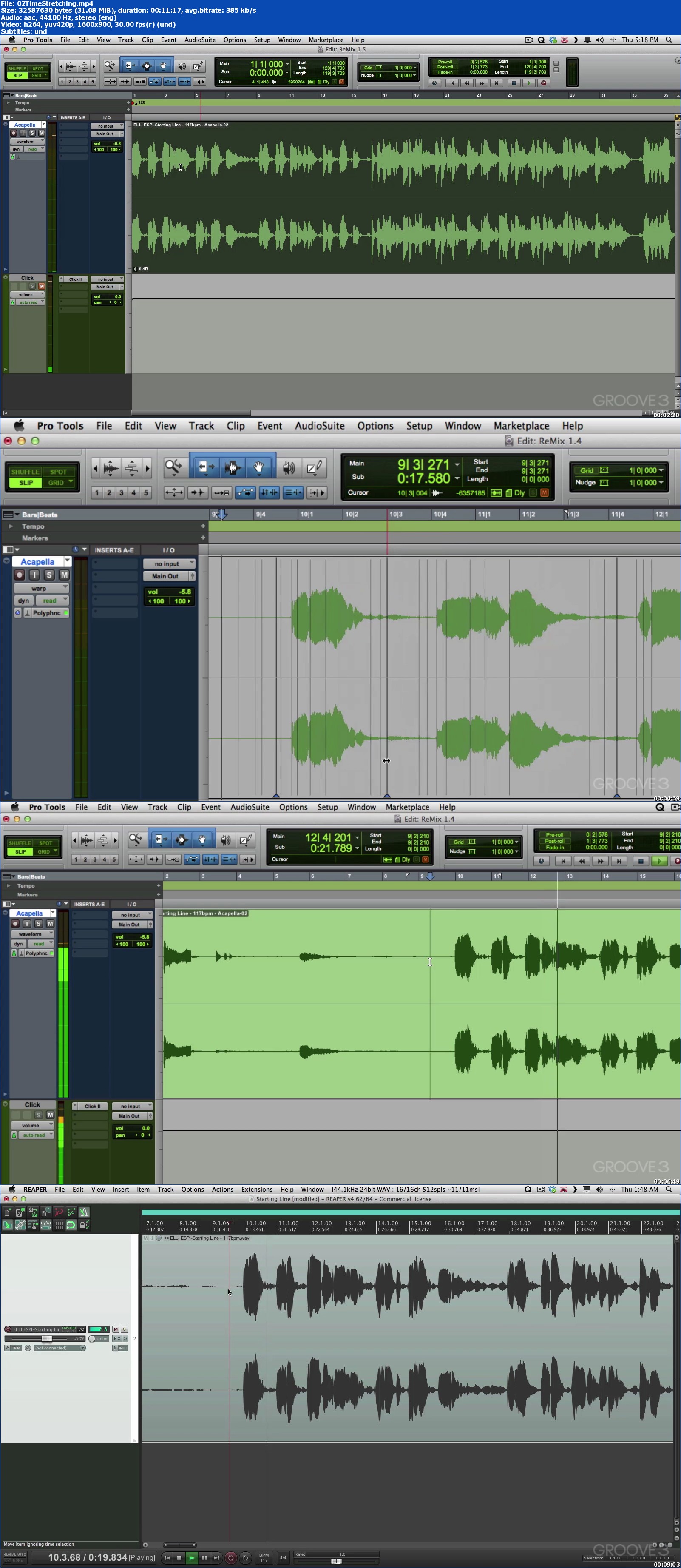Image resolution: width=681 pixels, height=1568 pixels.
Task: Mute the ELLI ESPI track in REAPER
Action: coord(116,1329)
